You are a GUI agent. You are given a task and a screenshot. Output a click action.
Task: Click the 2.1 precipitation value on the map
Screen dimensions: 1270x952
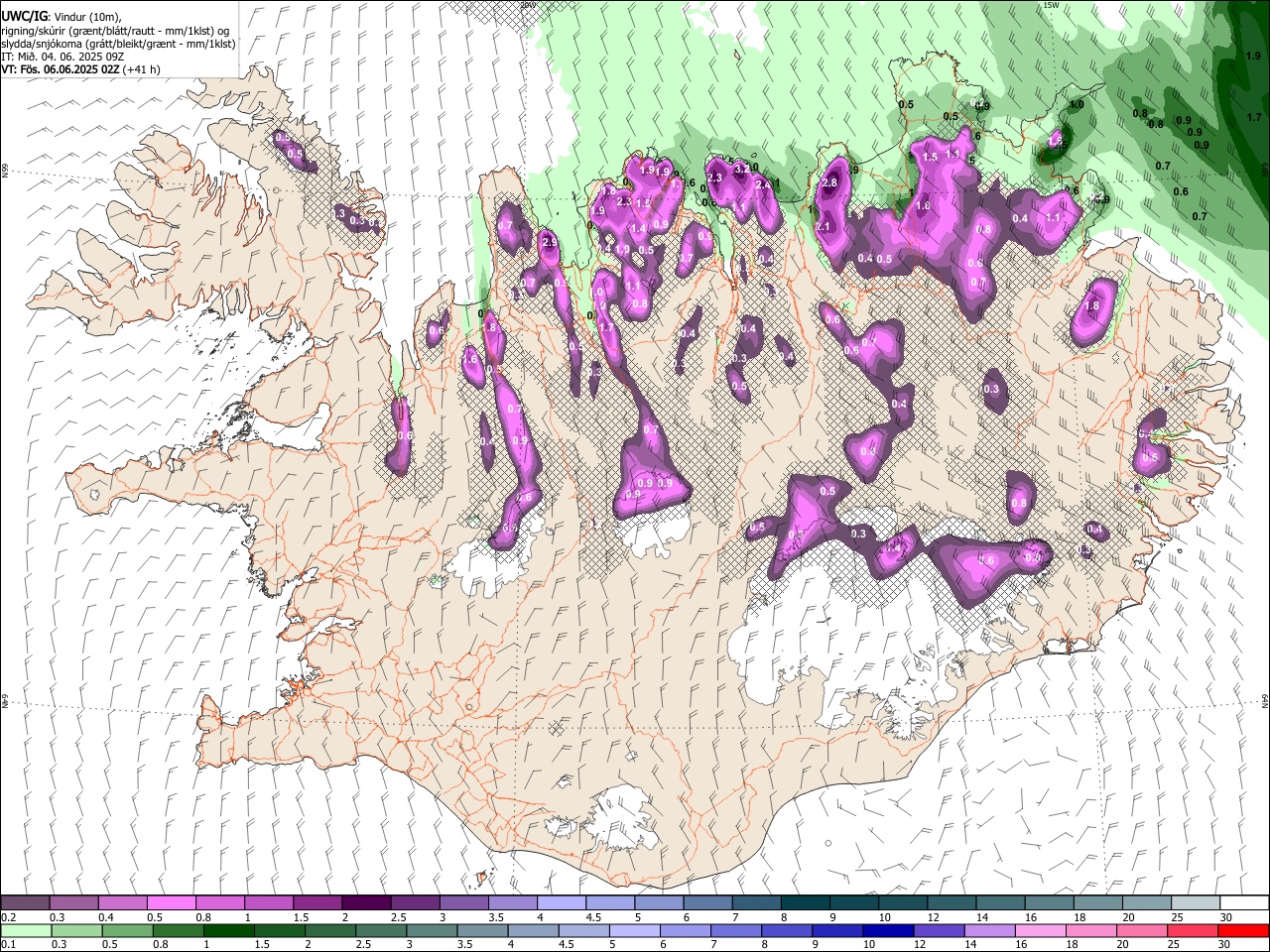coord(823,226)
